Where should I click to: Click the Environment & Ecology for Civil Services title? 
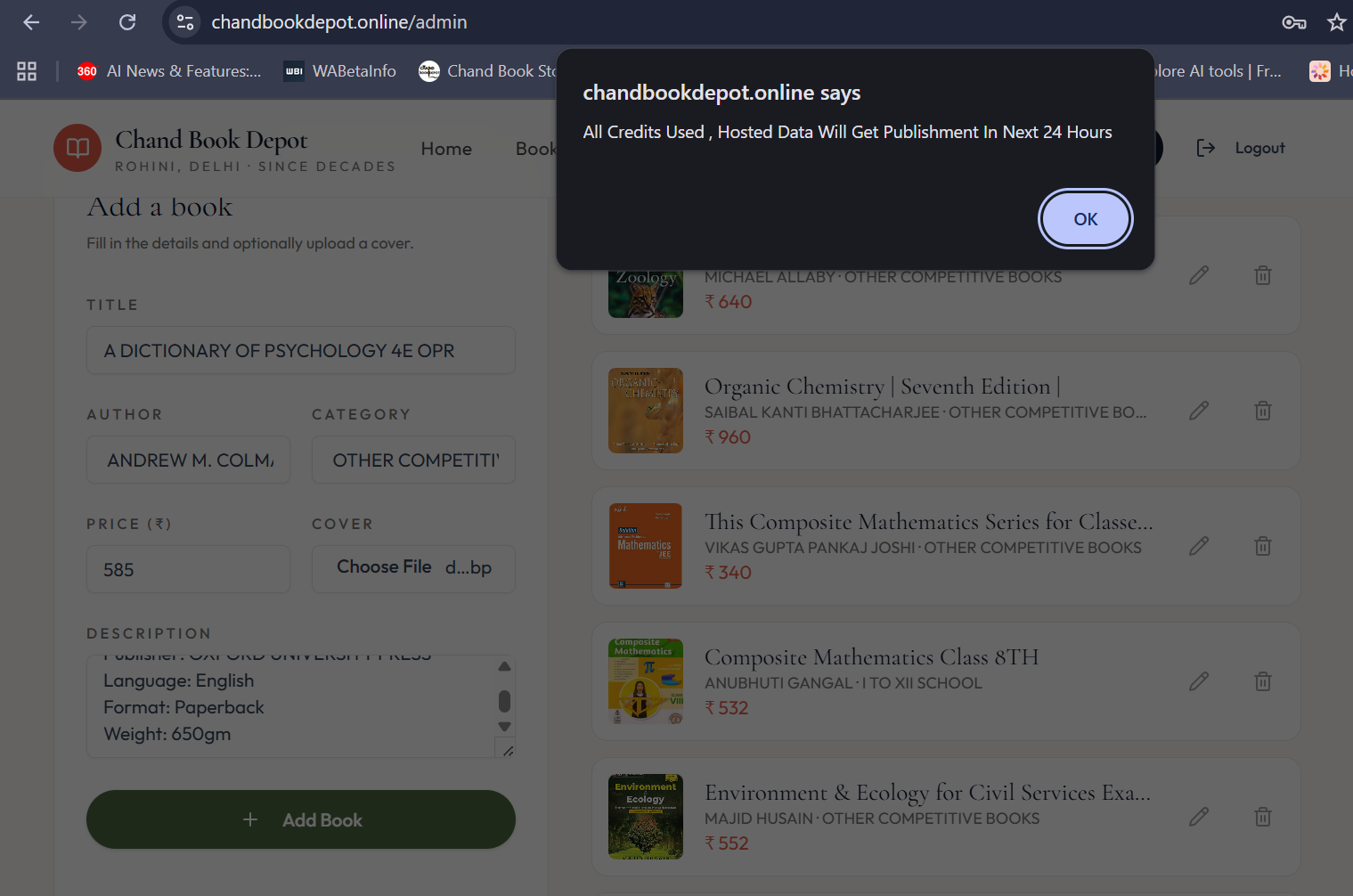click(x=928, y=792)
